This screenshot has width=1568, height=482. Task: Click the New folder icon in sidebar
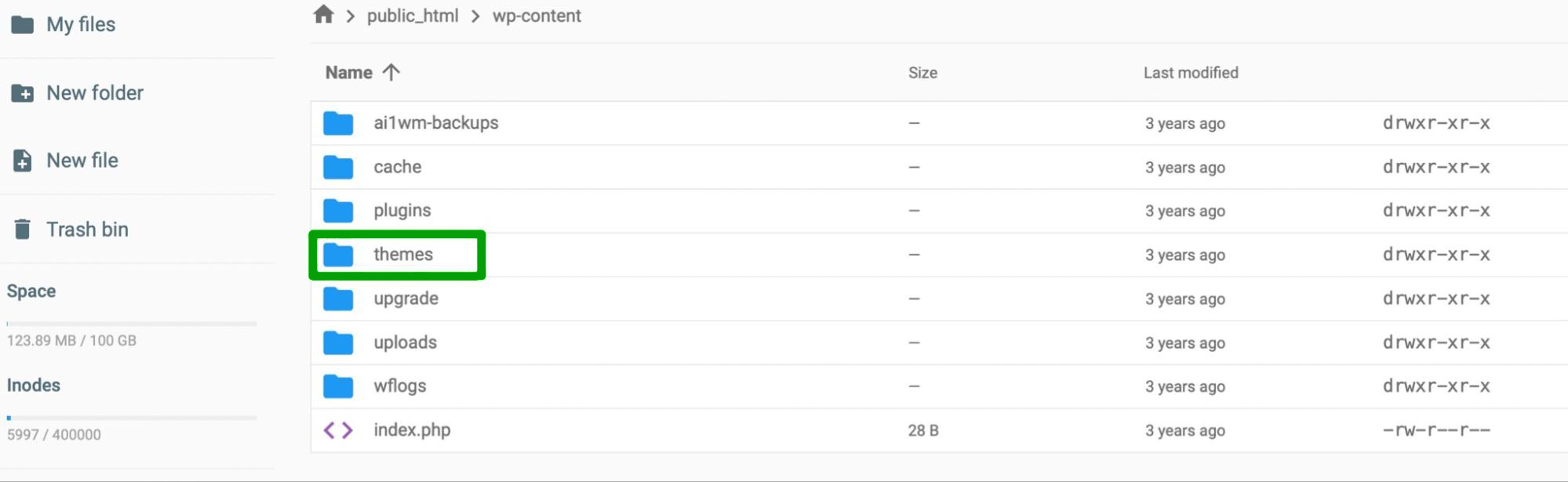point(23,92)
